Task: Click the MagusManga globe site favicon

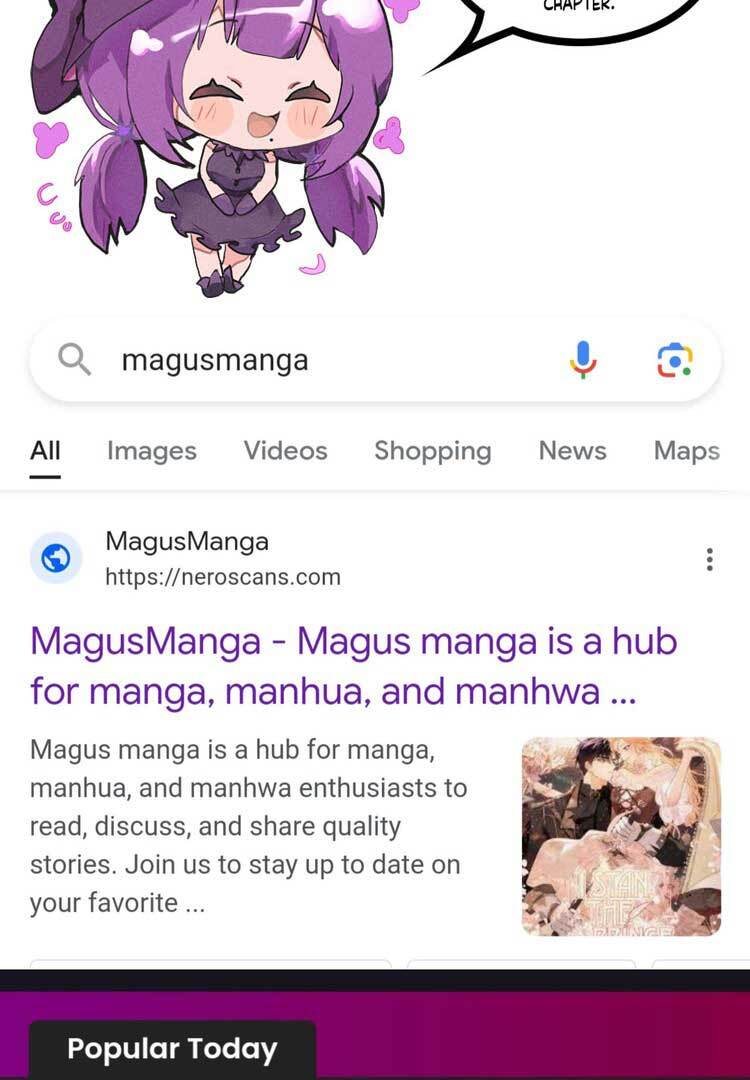Action: click(56, 558)
